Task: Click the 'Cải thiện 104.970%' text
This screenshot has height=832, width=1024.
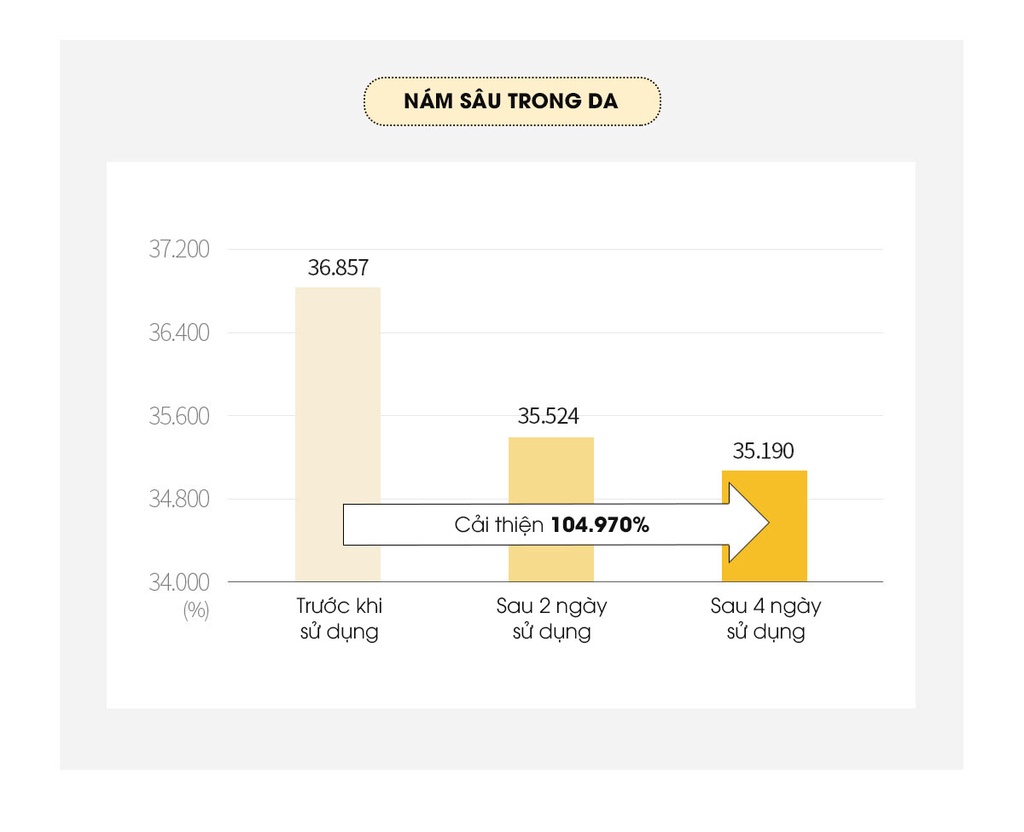Action: pyautogui.click(x=551, y=524)
